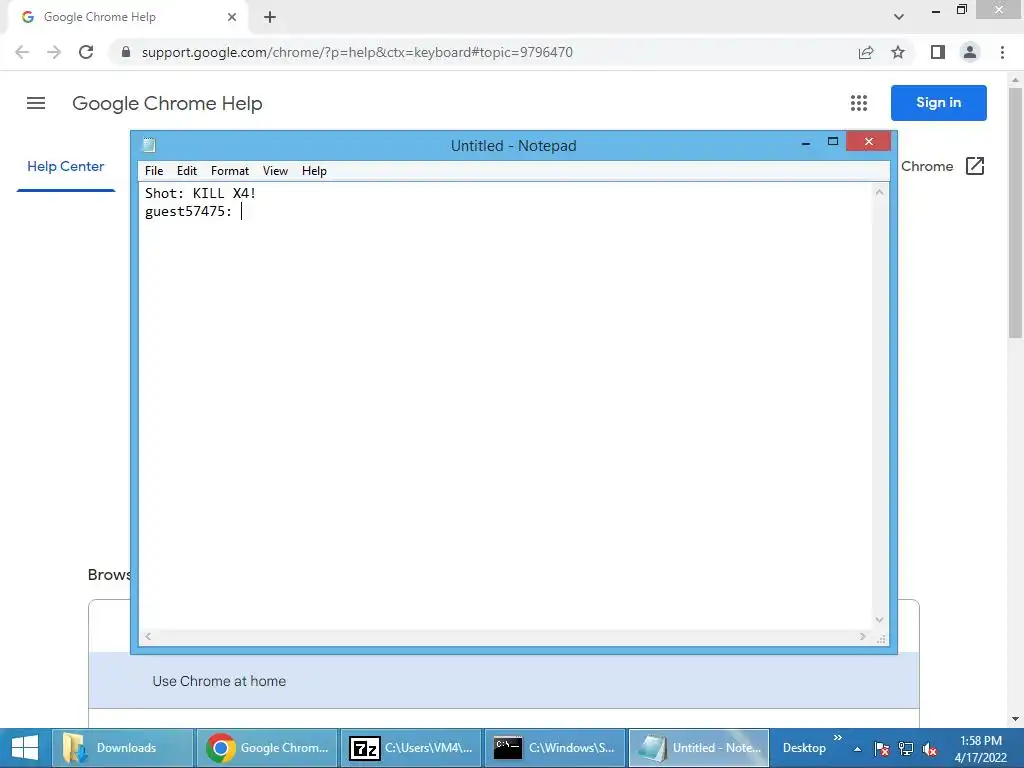Show hidden tray icons arrow
Image resolution: width=1024 pixels, height=768 pixels.
click(857, 749)
